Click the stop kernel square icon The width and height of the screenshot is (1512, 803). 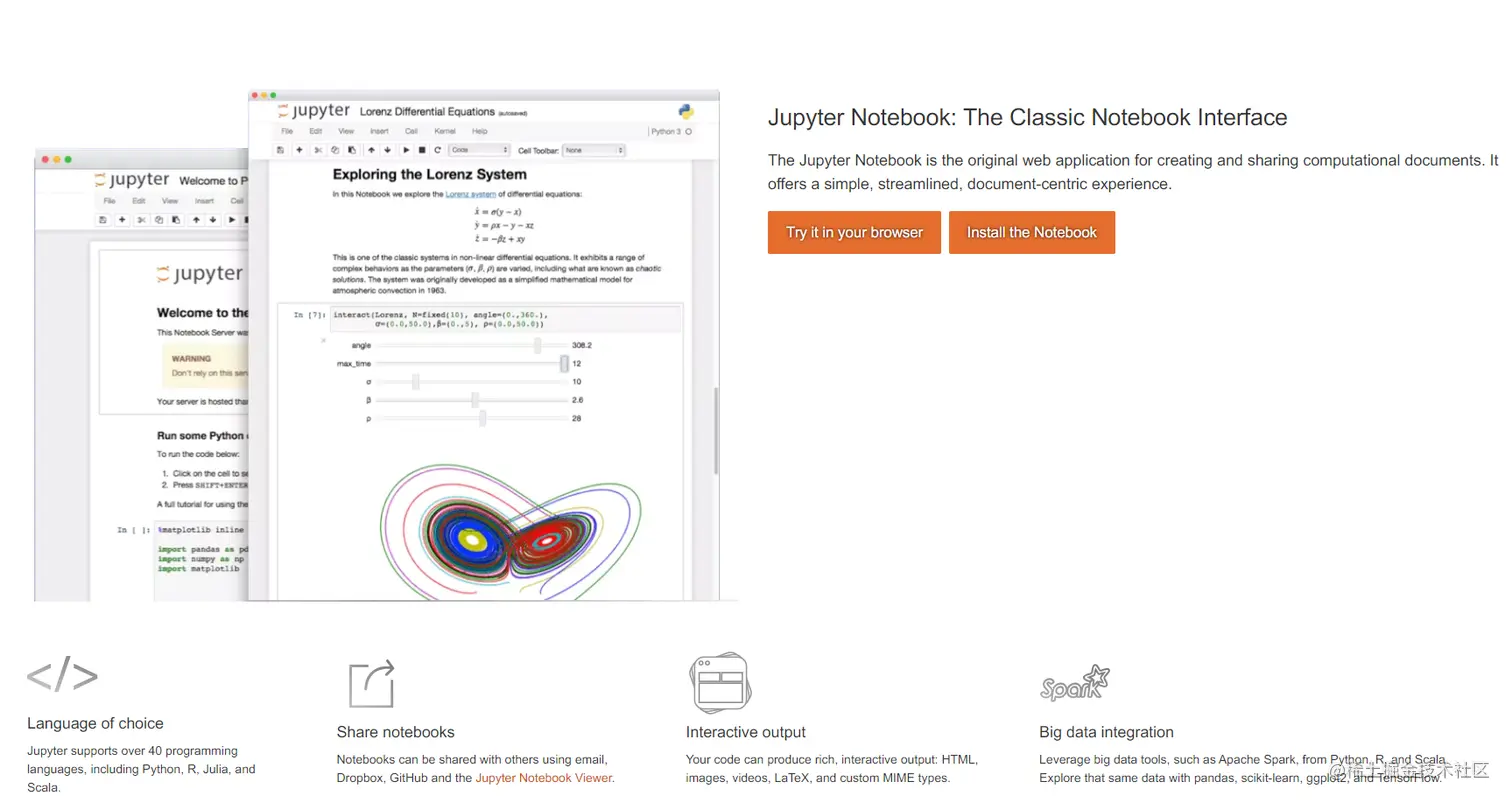point(422,150)
